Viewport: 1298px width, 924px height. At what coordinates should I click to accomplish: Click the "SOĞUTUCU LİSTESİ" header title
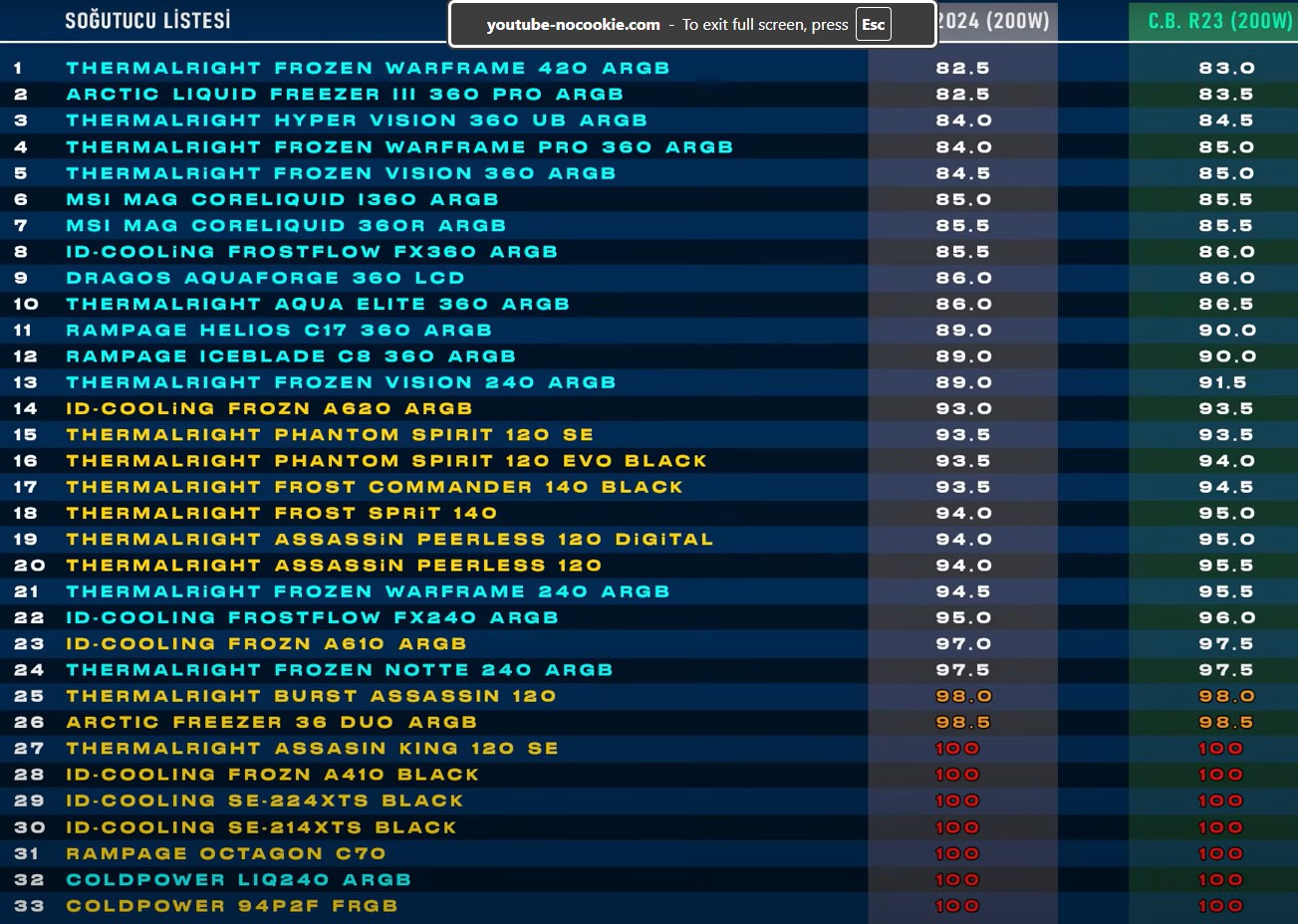[x=147, y=20]
